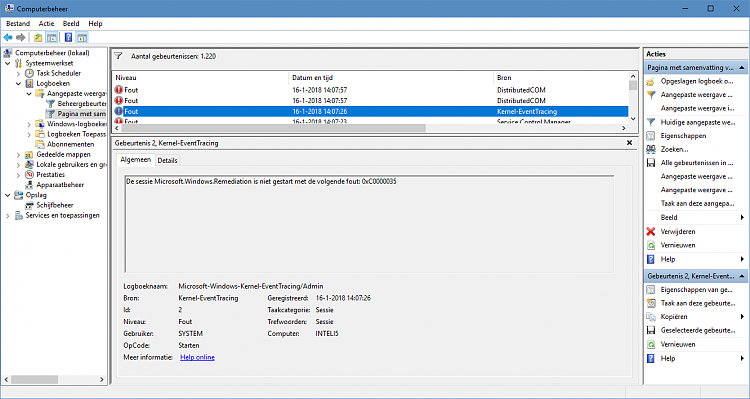The image size is (750, 399).
Task: Click upper Vernieuwen action
Action: coord(678,245)
